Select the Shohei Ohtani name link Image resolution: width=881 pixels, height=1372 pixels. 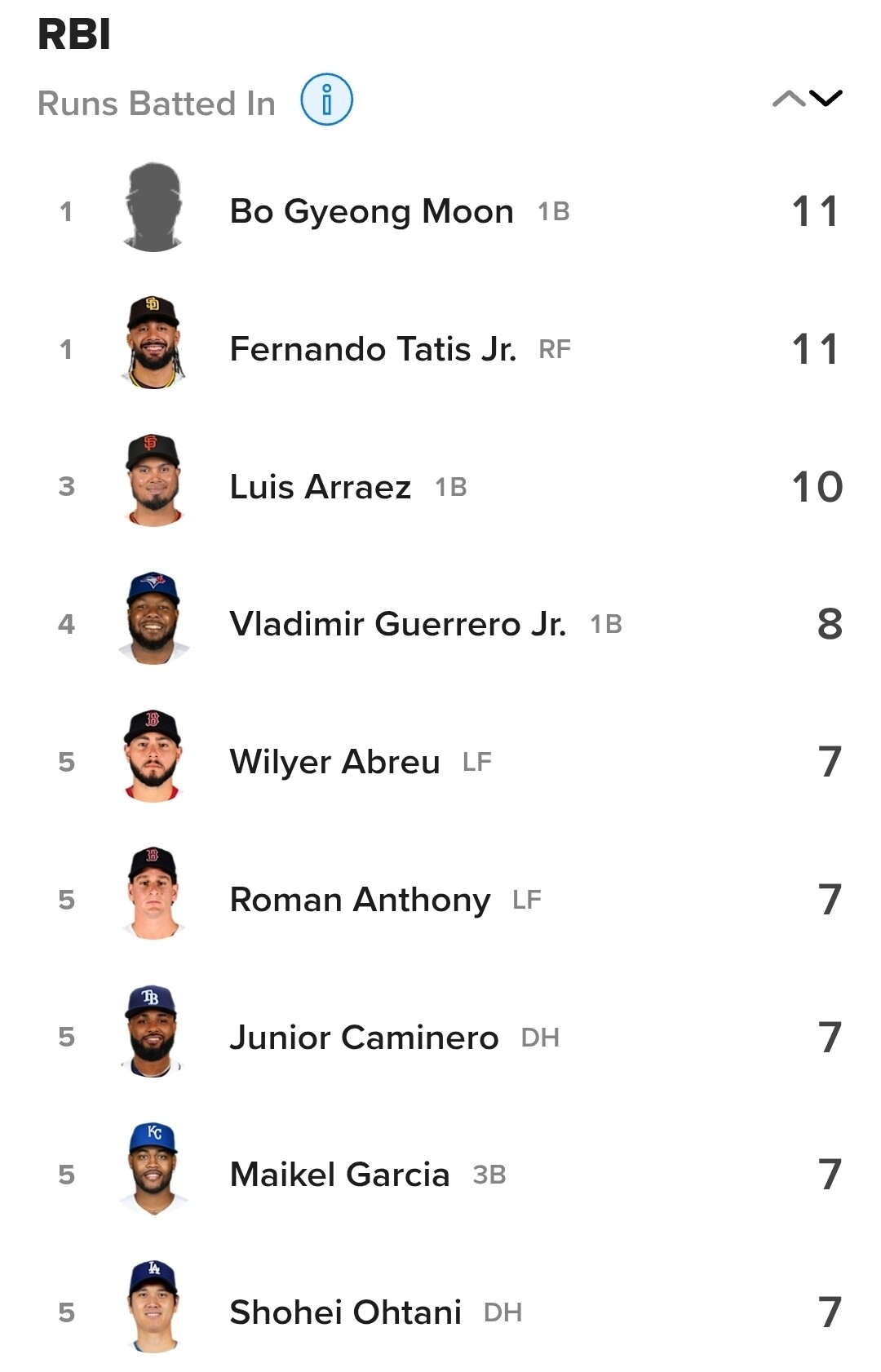tap(345, 1312)
